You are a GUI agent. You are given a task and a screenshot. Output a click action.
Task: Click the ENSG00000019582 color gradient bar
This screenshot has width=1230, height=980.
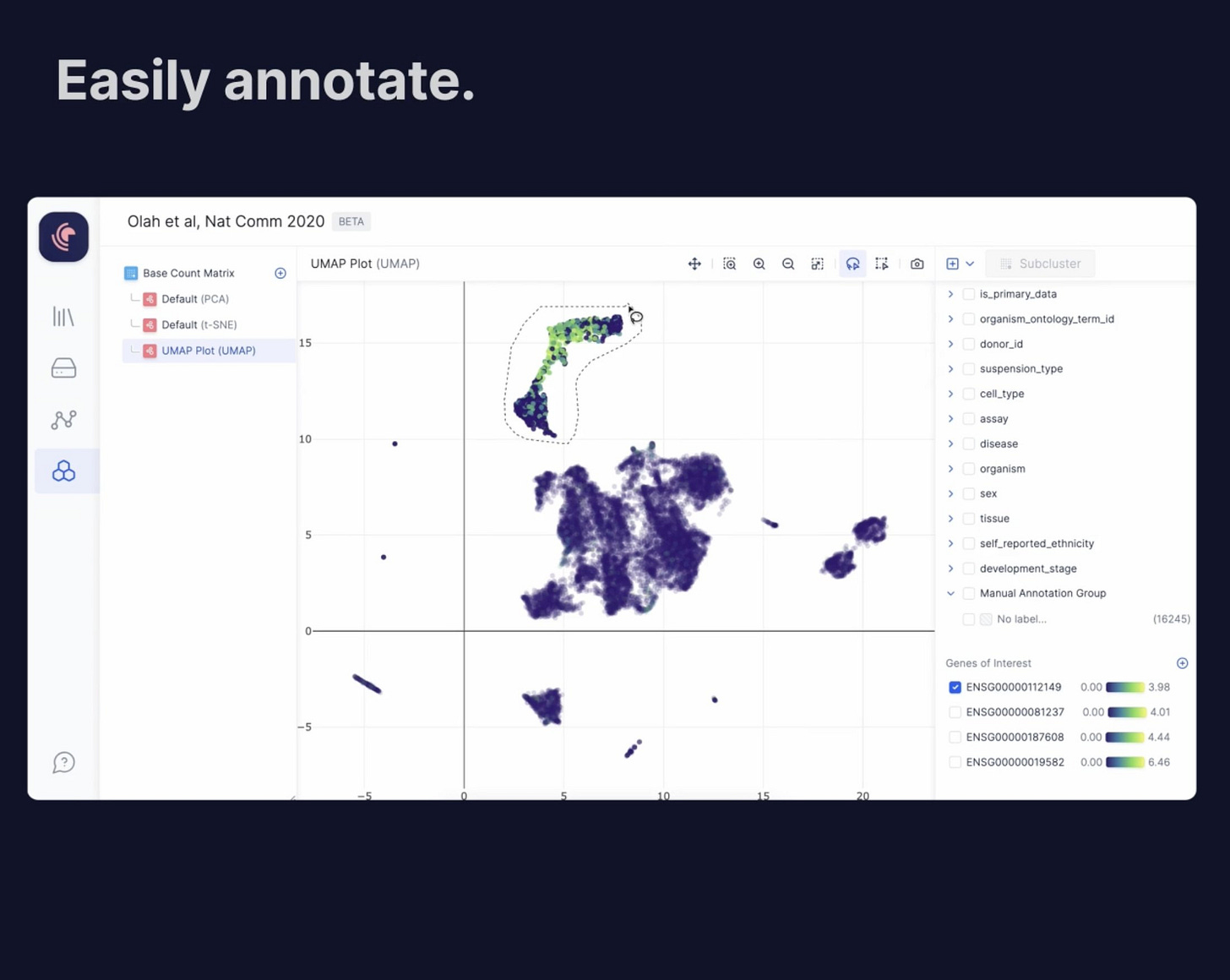click(1124, 762)
